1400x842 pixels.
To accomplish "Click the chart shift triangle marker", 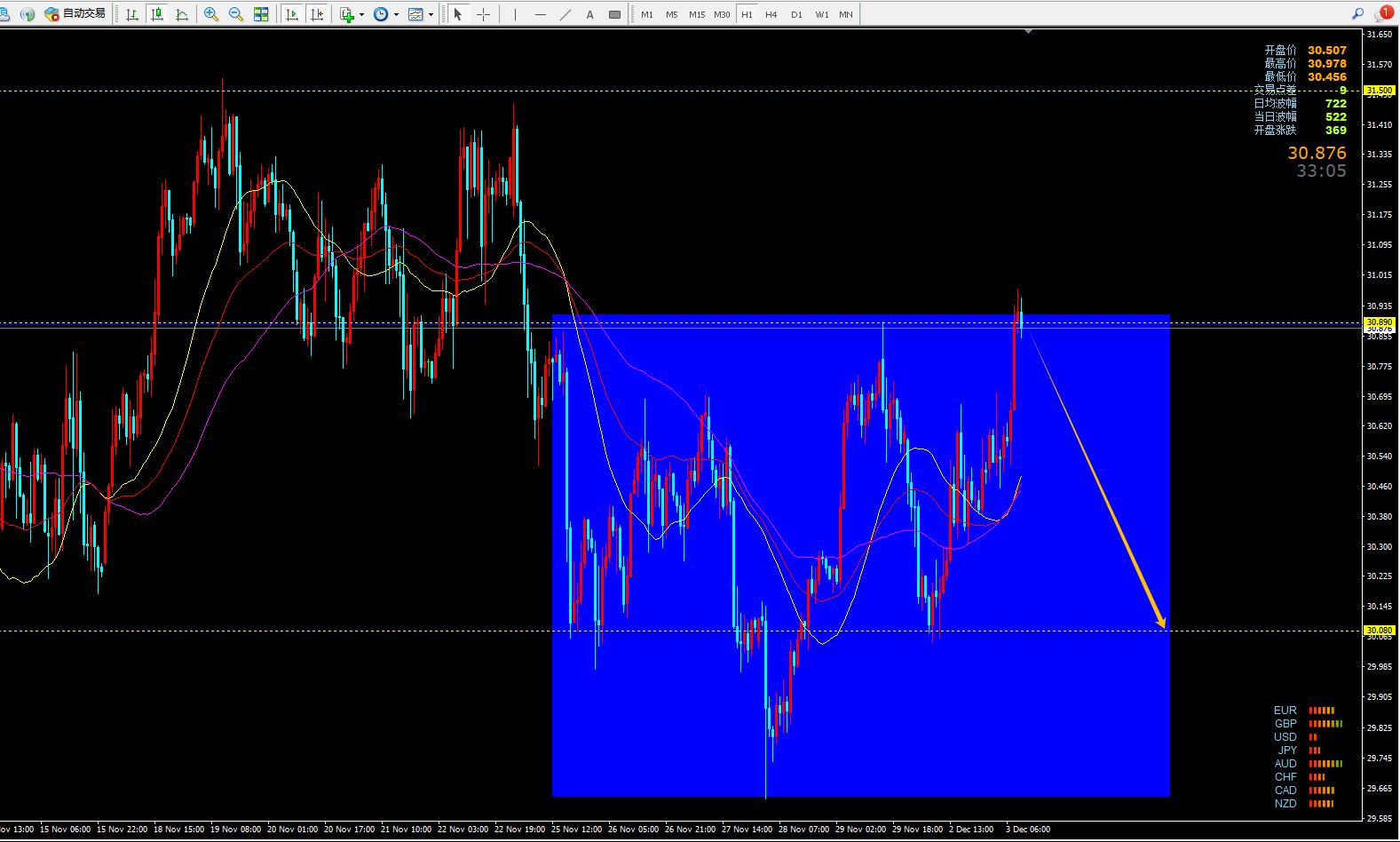I will click(1028, 32).
